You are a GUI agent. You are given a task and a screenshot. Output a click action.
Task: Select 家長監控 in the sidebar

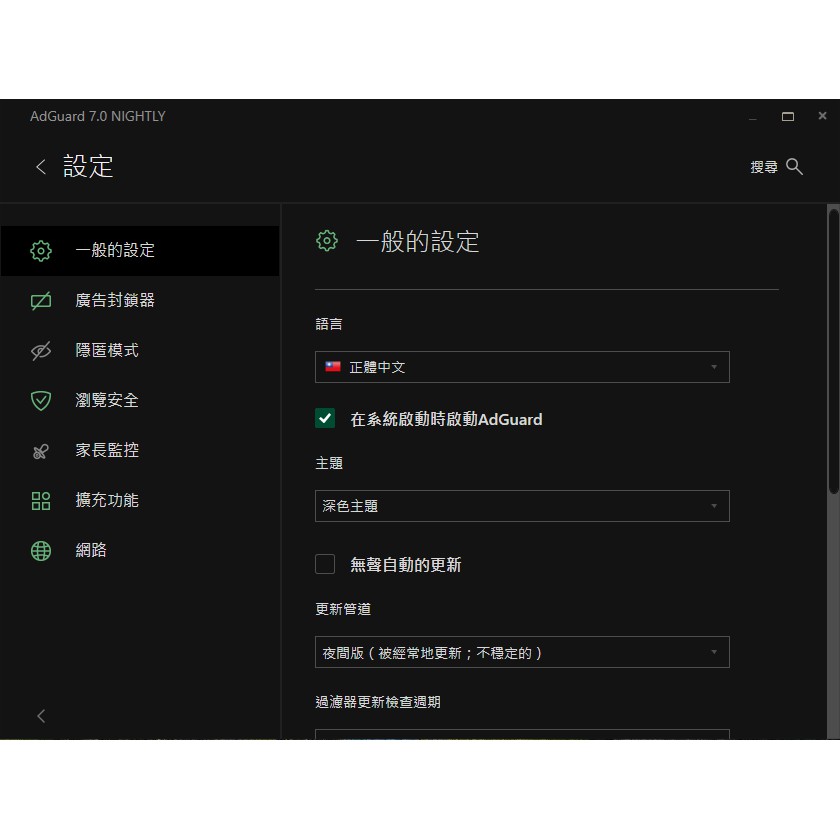140,451
